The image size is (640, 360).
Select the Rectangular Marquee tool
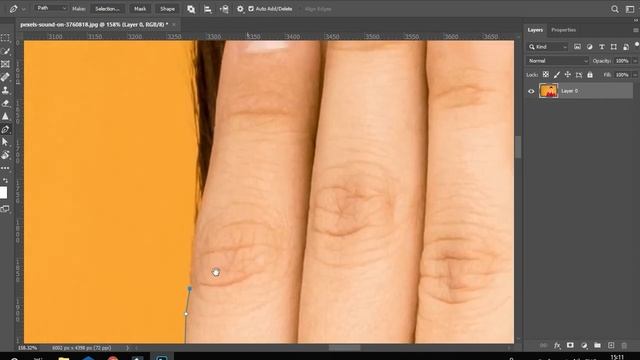click(x=5, y=38)
